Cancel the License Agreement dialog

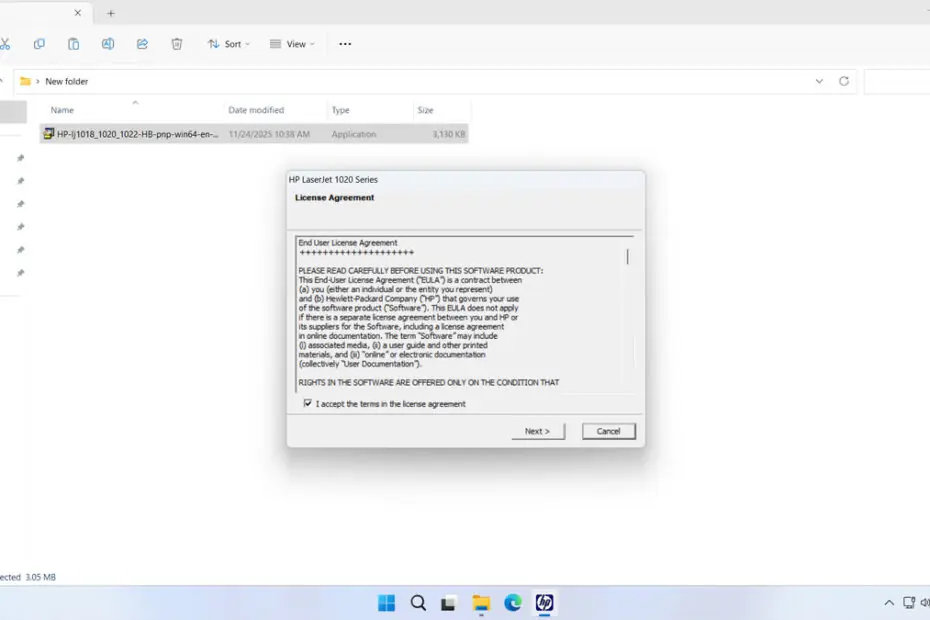[x=608, y=431]
